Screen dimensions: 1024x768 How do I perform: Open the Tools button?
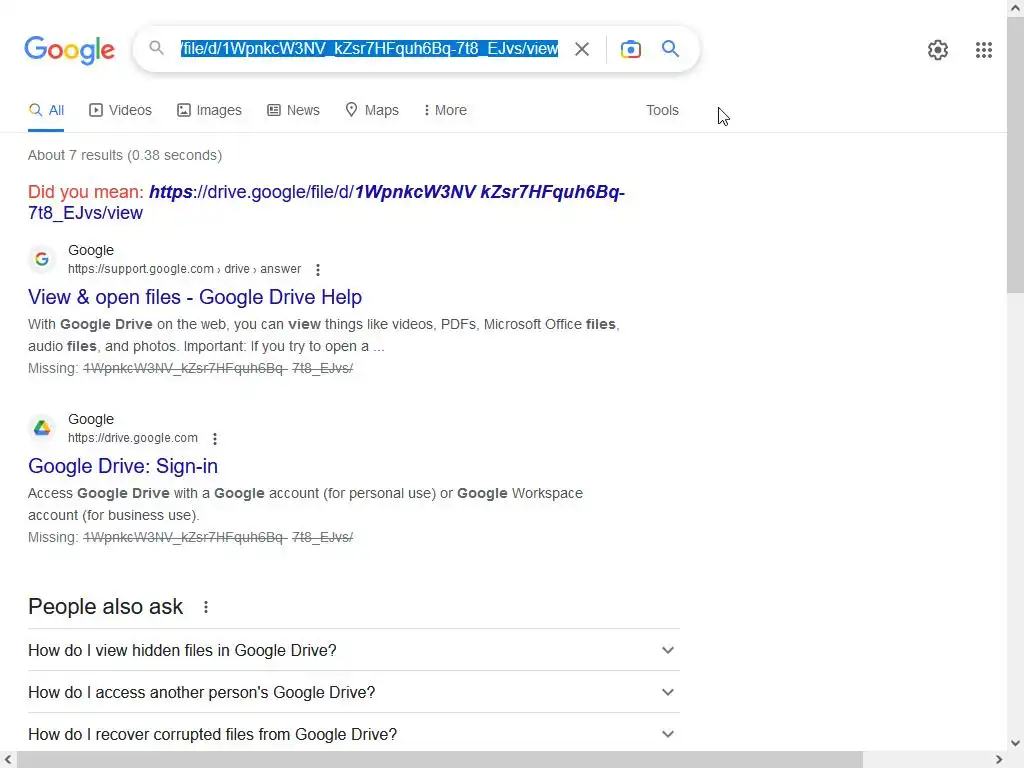coord(662,110)
